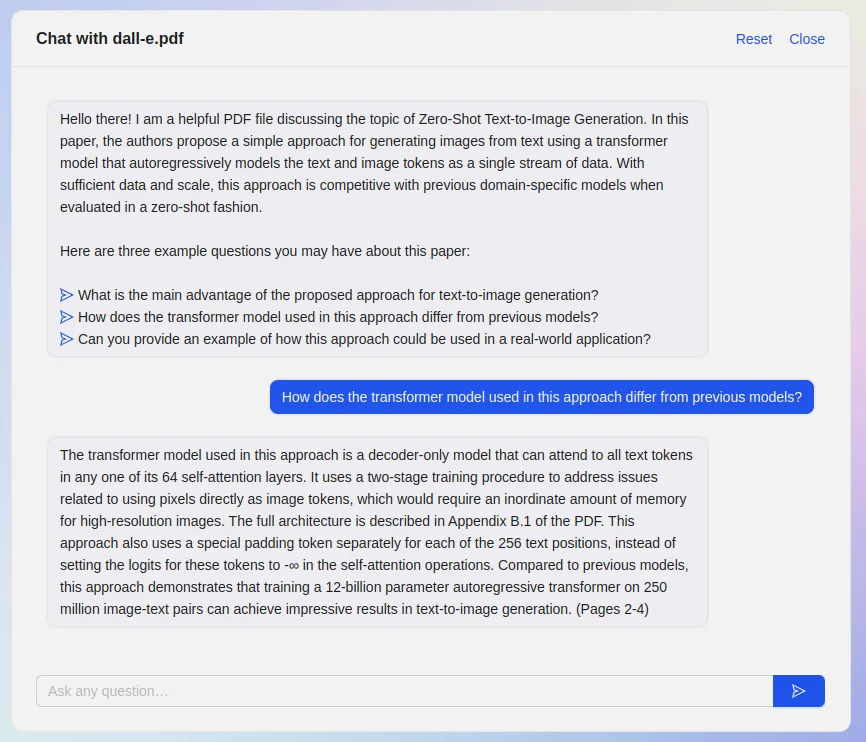Click the Reset link
This screenshot has width=866, height=742.
click(x=753, y=39)
